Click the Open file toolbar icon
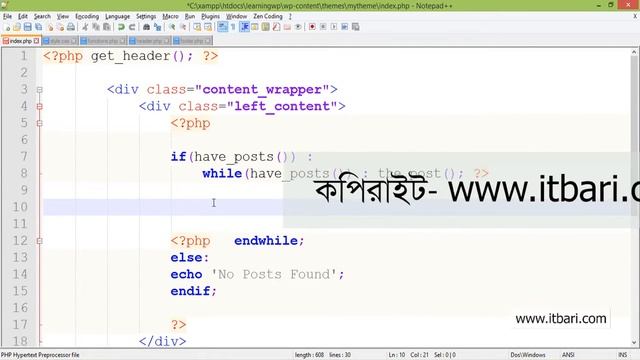This screenshot has height=360, width=640. point(17,27)
